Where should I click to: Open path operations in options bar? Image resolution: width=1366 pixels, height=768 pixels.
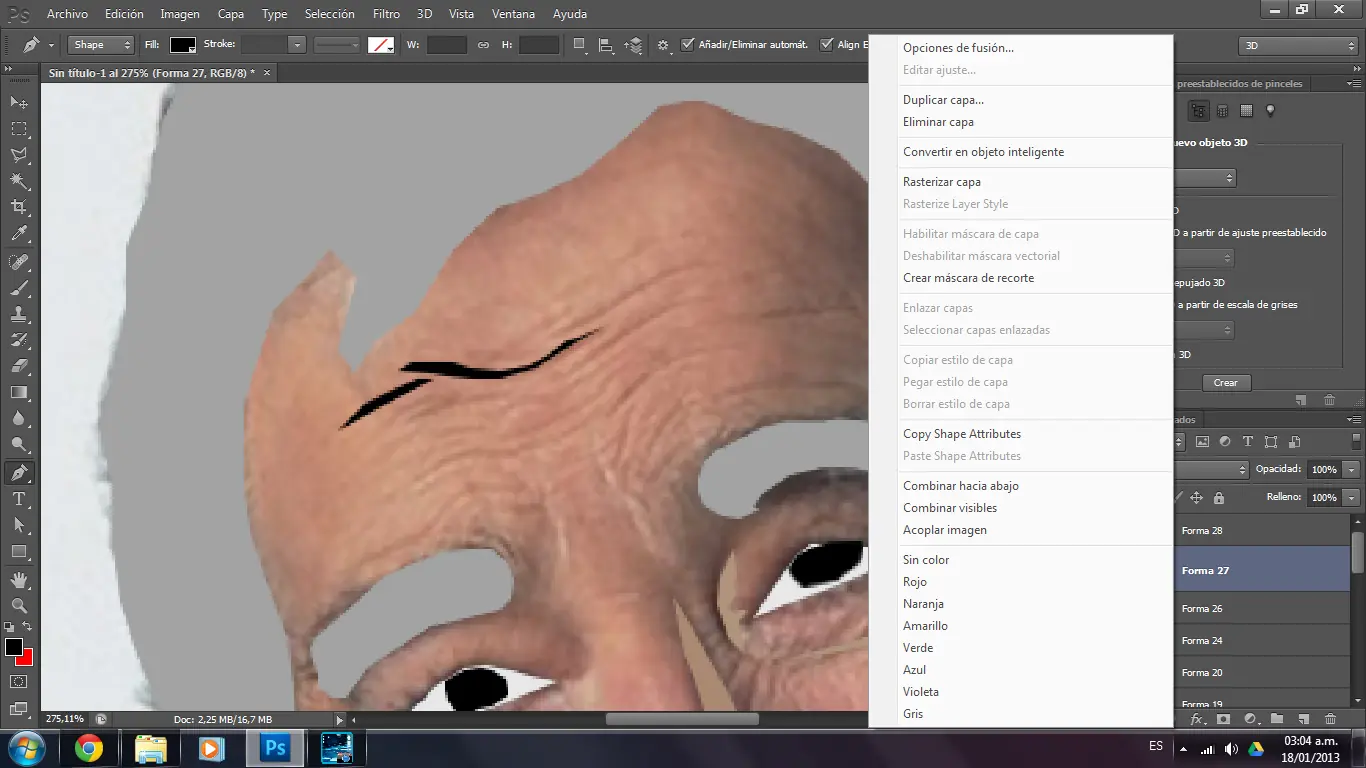[x=580, y=45]
